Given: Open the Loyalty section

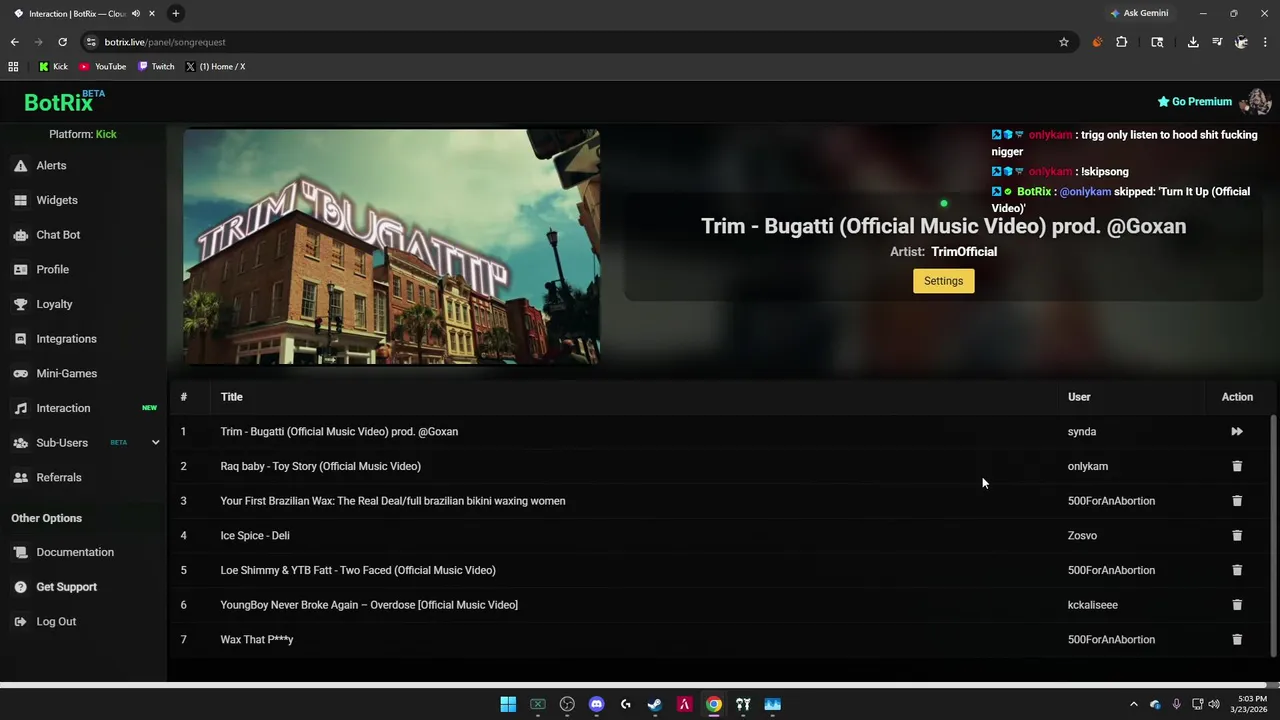Looking at the screenshot, I should coord(54,304).
